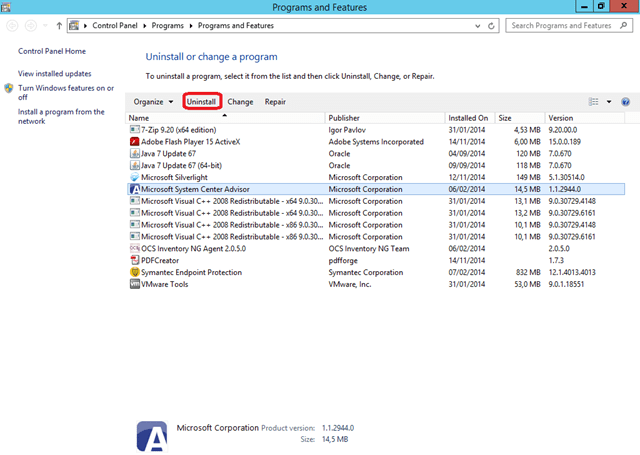Select Microsoft Visual C++ x64 version 9.0.30729.4148
This screenshot has height=455, width=640.
point(376,201)
